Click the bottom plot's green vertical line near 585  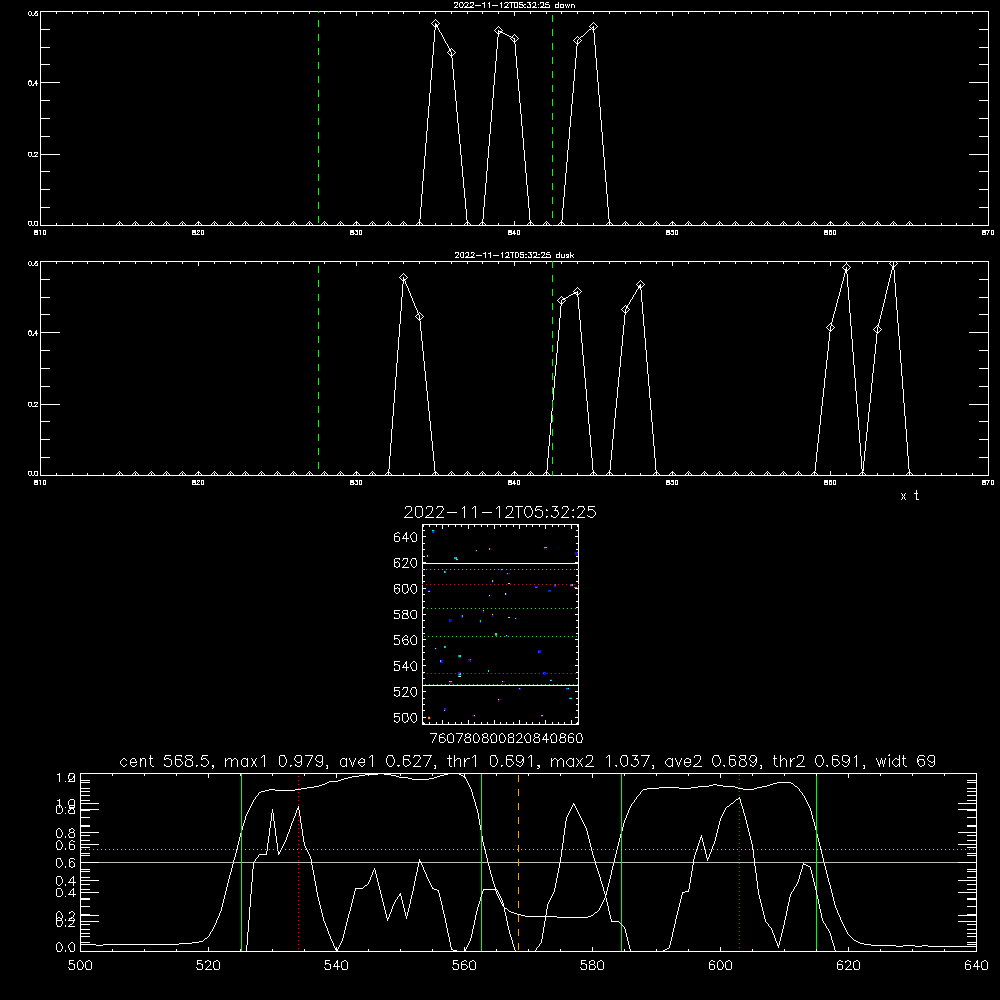click(x=622, y=862)
